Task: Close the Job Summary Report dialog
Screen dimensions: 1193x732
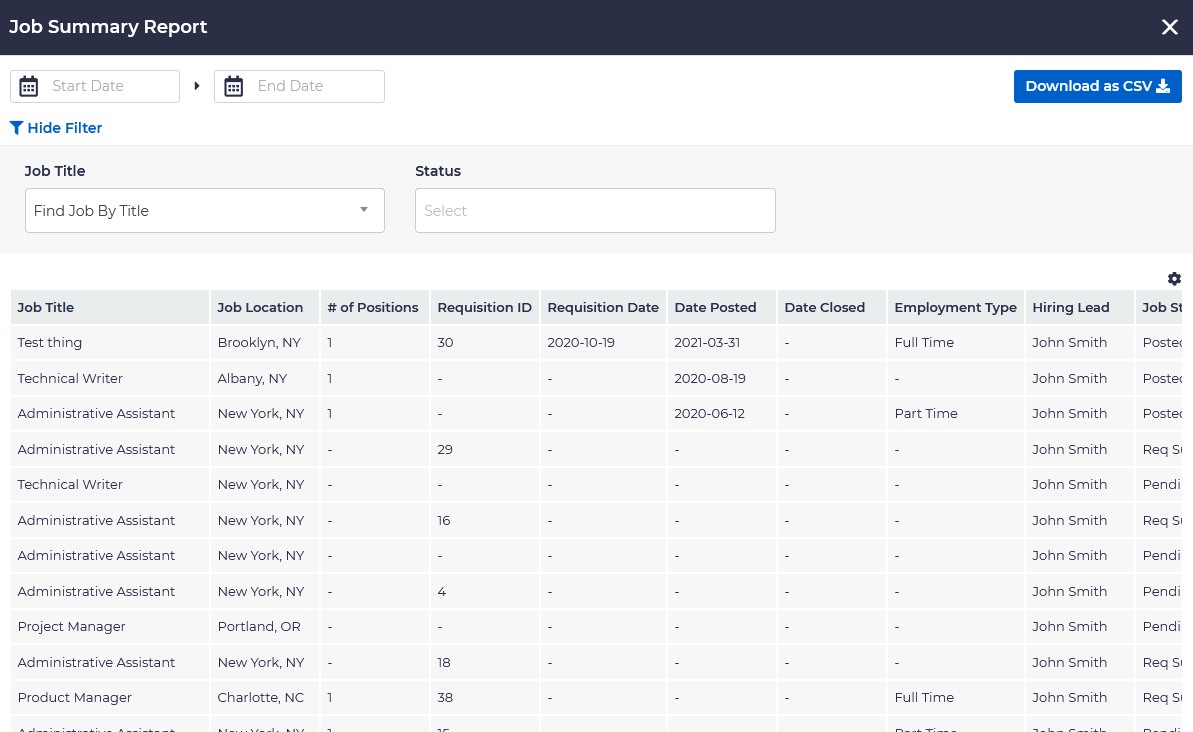Action: click(1169, 27)
